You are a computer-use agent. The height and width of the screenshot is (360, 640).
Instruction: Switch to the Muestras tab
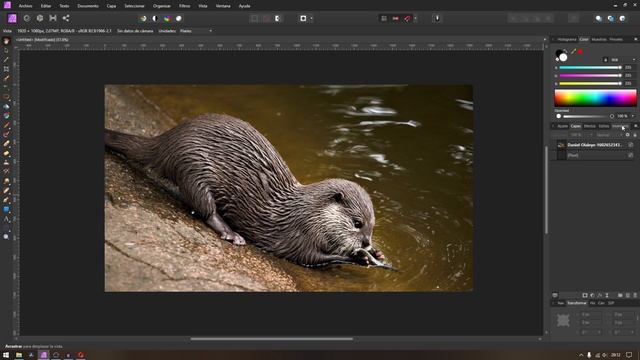(x=599, y=40)
